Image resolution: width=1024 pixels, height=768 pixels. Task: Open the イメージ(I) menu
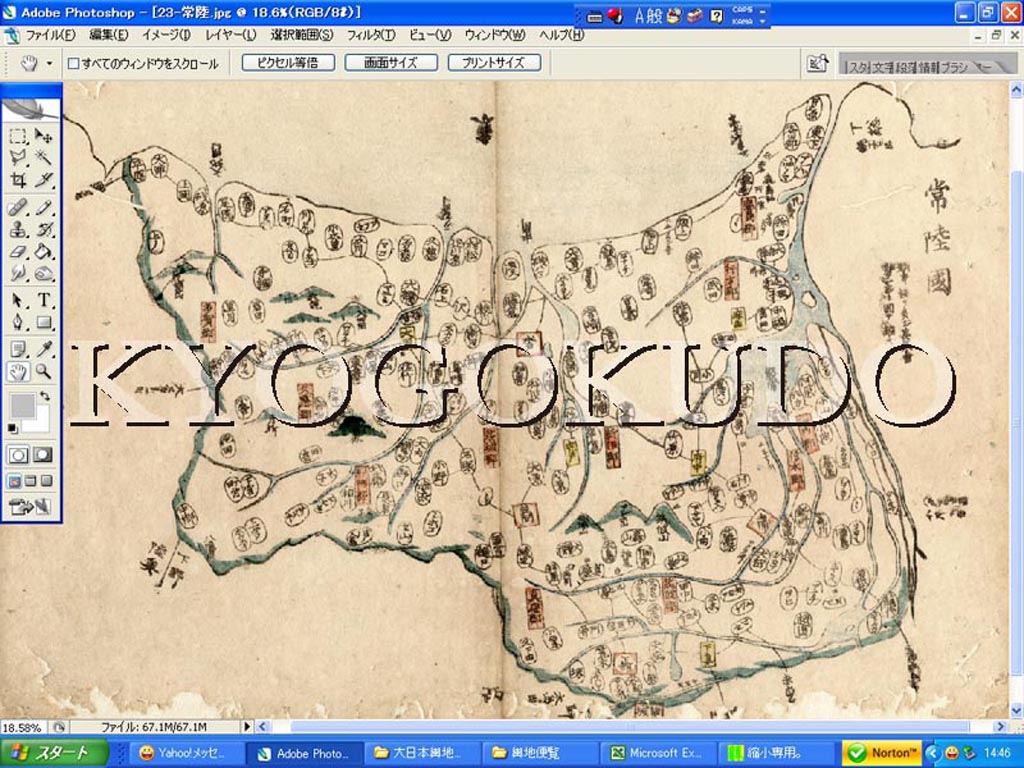point(166,35)
